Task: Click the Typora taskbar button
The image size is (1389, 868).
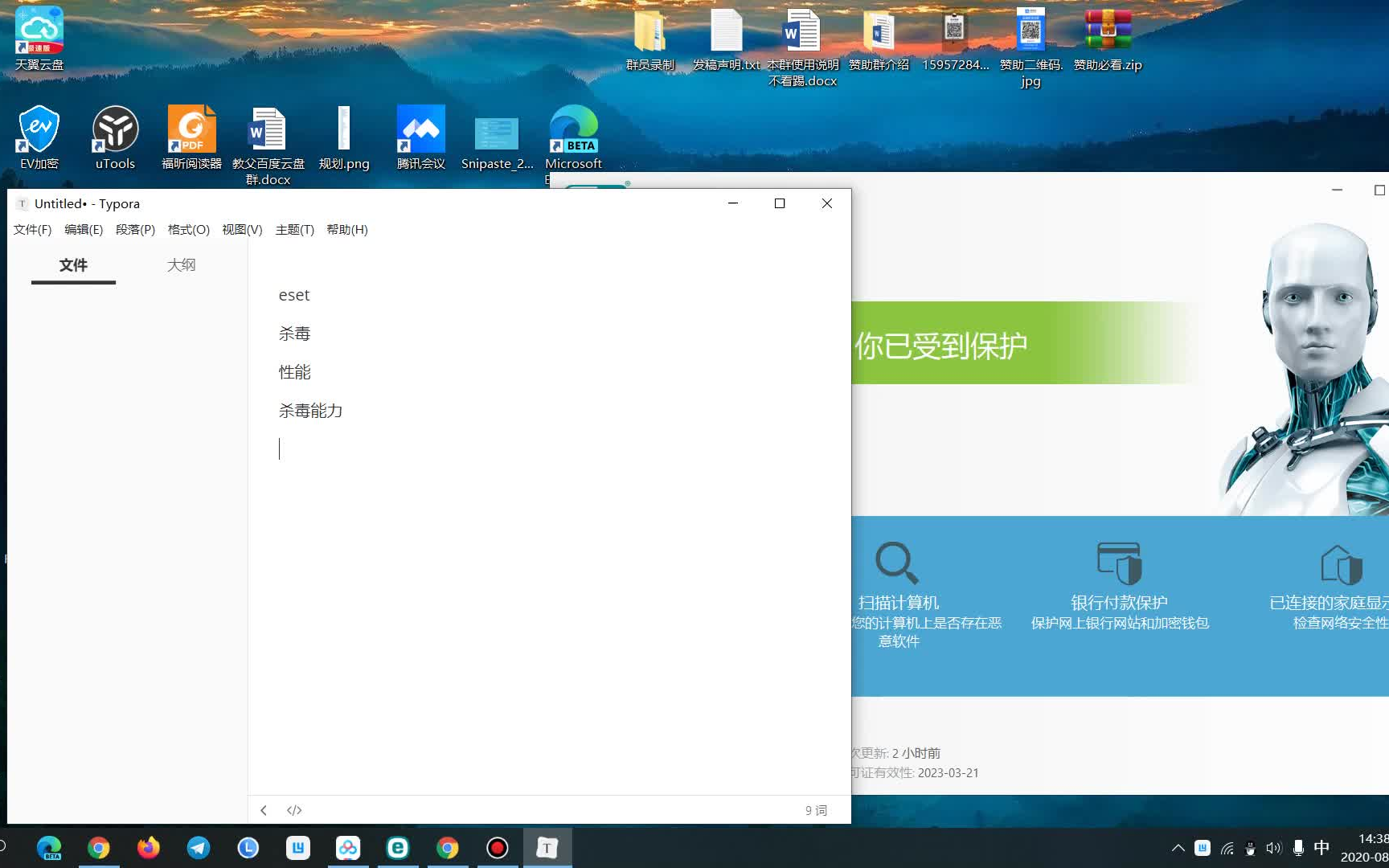Action: click(x=547, y=848)
